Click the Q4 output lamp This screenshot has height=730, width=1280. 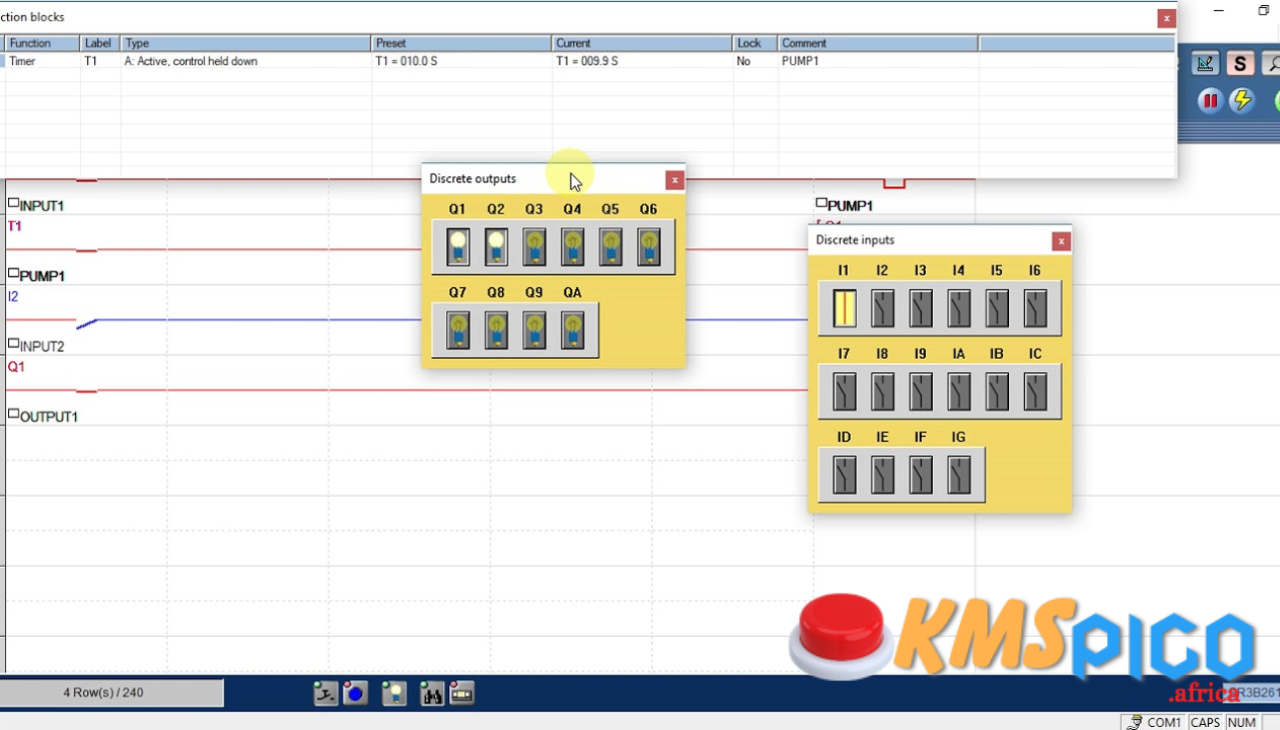pyautogui.click(x=572, y=246)
